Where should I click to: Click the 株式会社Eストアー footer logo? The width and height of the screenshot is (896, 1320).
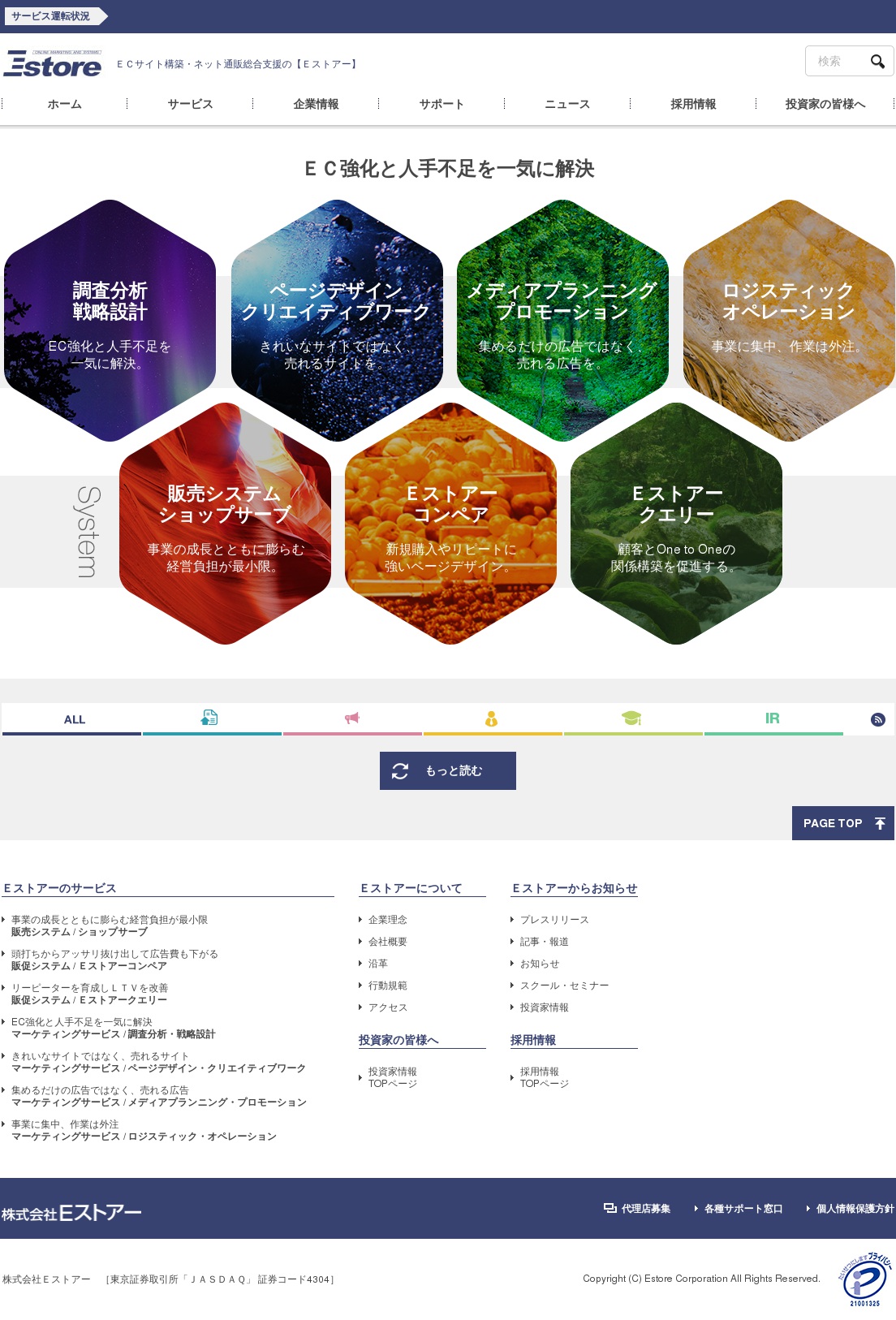[71, 1213]
